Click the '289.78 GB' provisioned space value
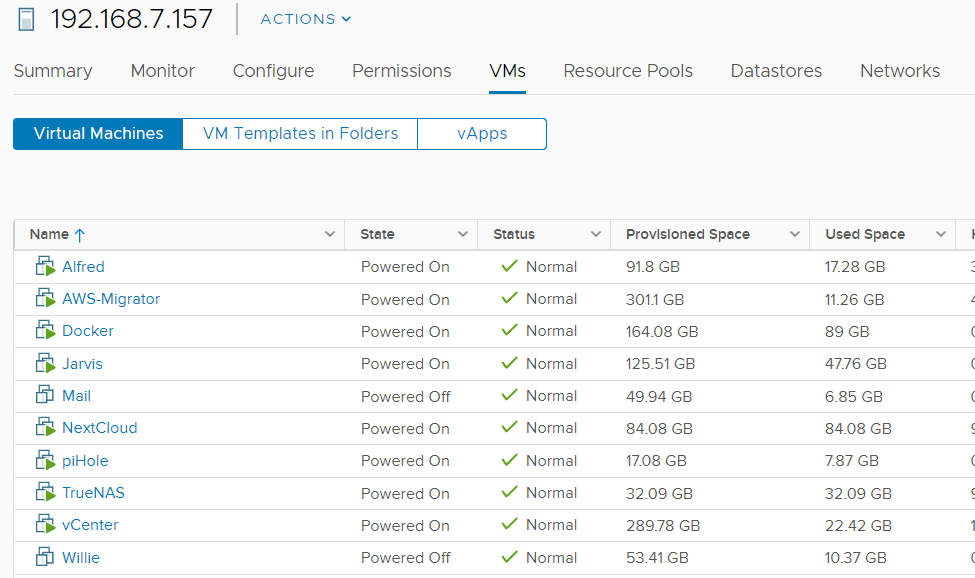 pyautogui.click(x=663, y=526)
